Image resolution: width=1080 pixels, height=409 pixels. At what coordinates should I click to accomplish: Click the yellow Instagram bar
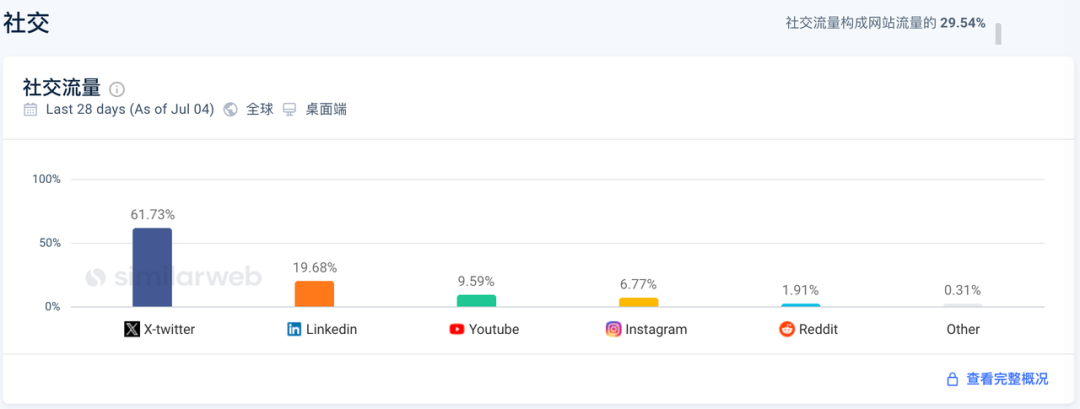[x=638, y=302]
